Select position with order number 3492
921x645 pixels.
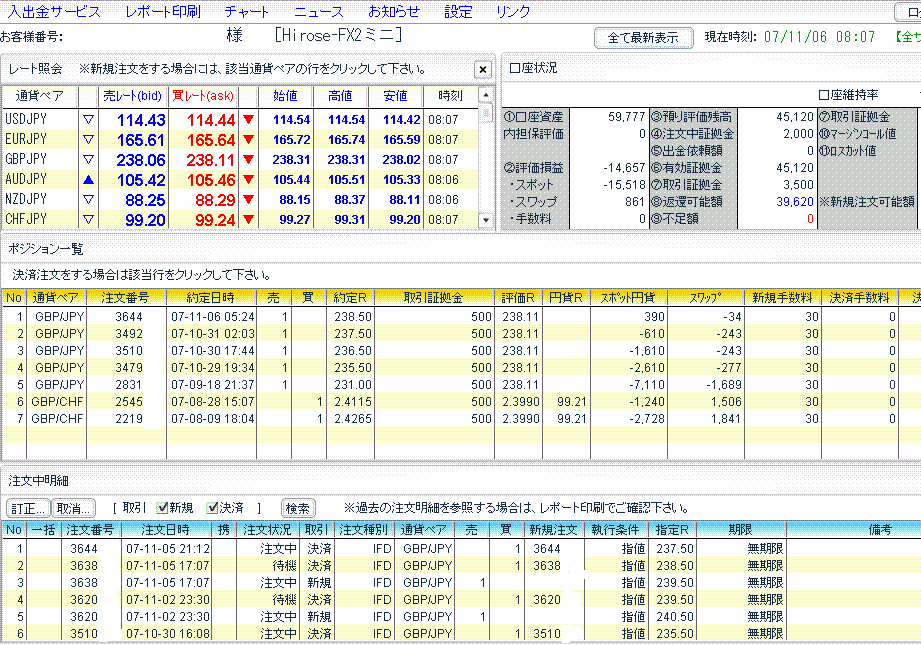[460, 334]
